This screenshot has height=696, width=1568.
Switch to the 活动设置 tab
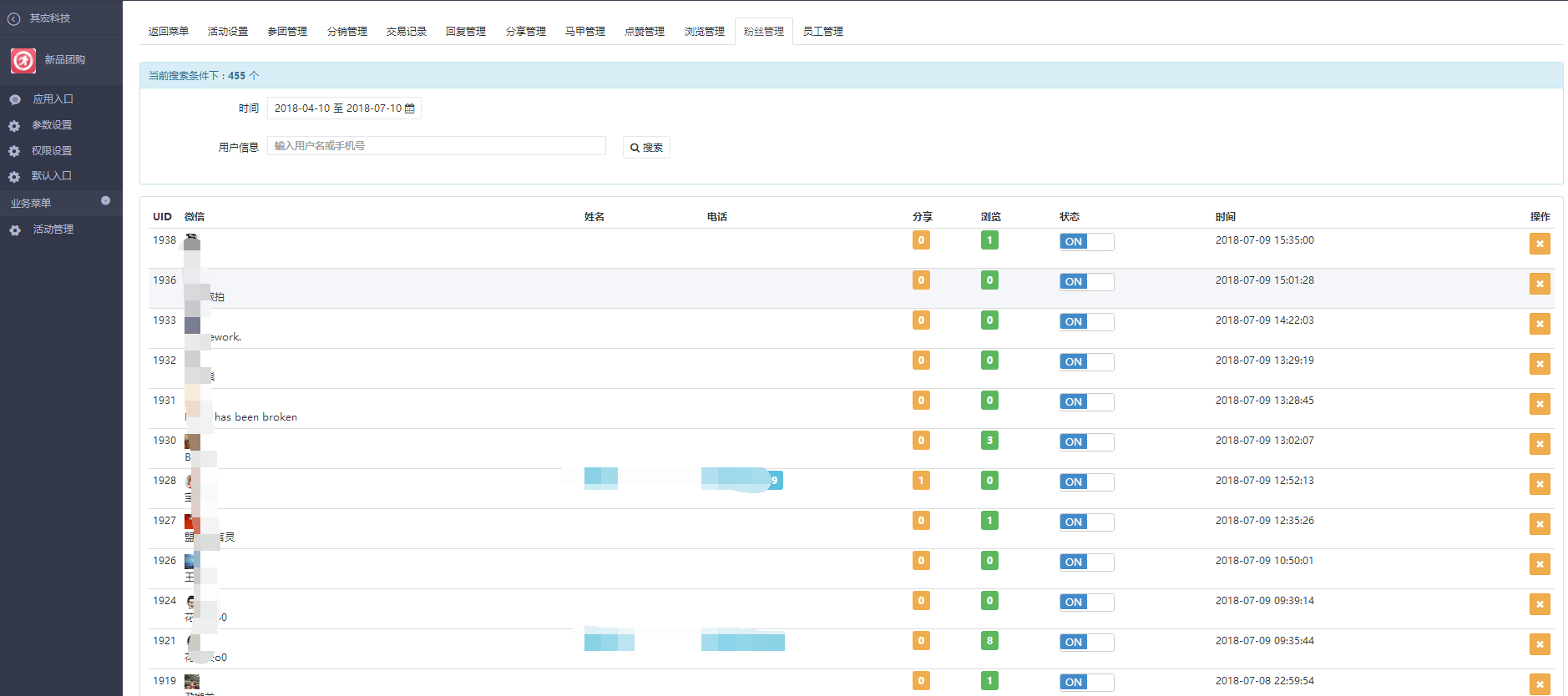(x=228, y=32)
